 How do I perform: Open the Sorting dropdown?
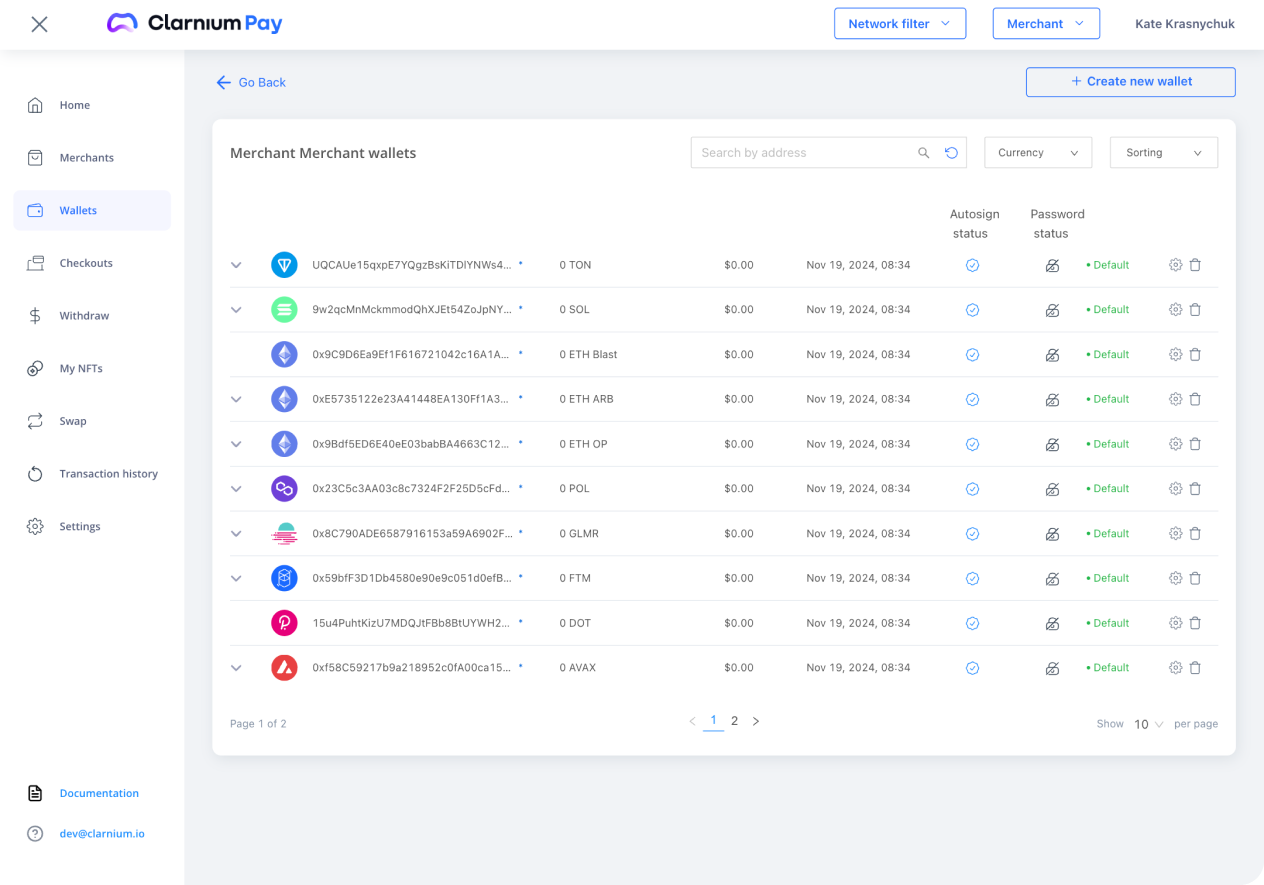coord(1164,153)
